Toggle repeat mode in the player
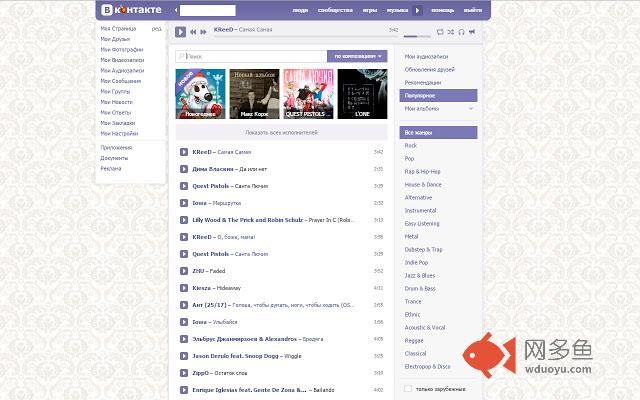This screenshot has width=640, height=400. 440,32
